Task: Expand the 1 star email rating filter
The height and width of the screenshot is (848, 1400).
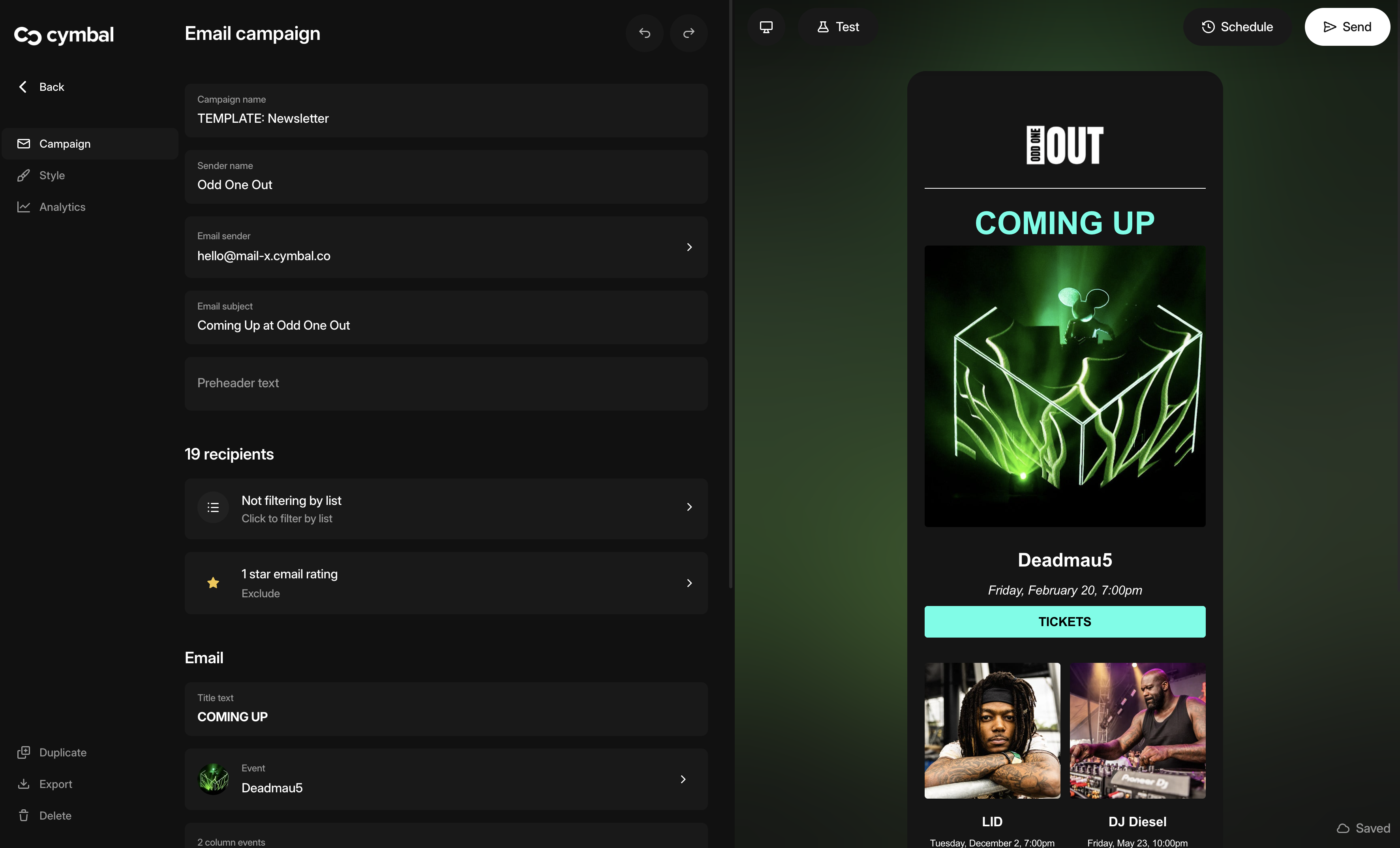Action: click(x=446, y=583)
